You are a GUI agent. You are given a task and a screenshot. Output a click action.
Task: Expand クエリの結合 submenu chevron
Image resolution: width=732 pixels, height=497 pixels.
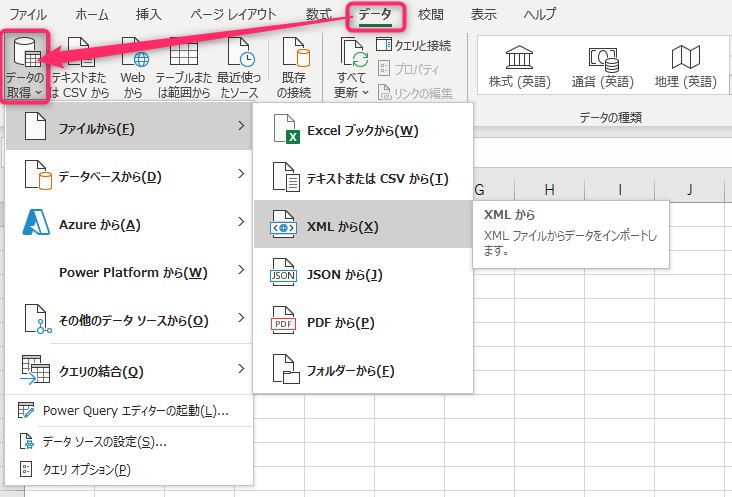[x=241, y=369]
